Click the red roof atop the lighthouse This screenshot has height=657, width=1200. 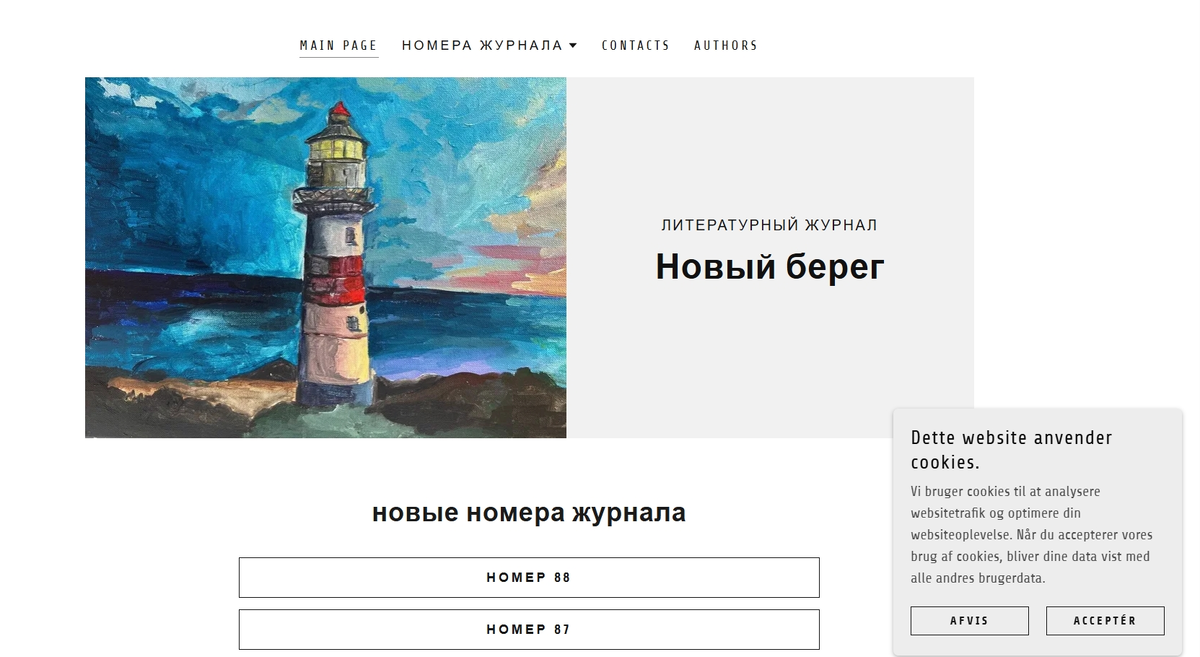coord(340,110)
